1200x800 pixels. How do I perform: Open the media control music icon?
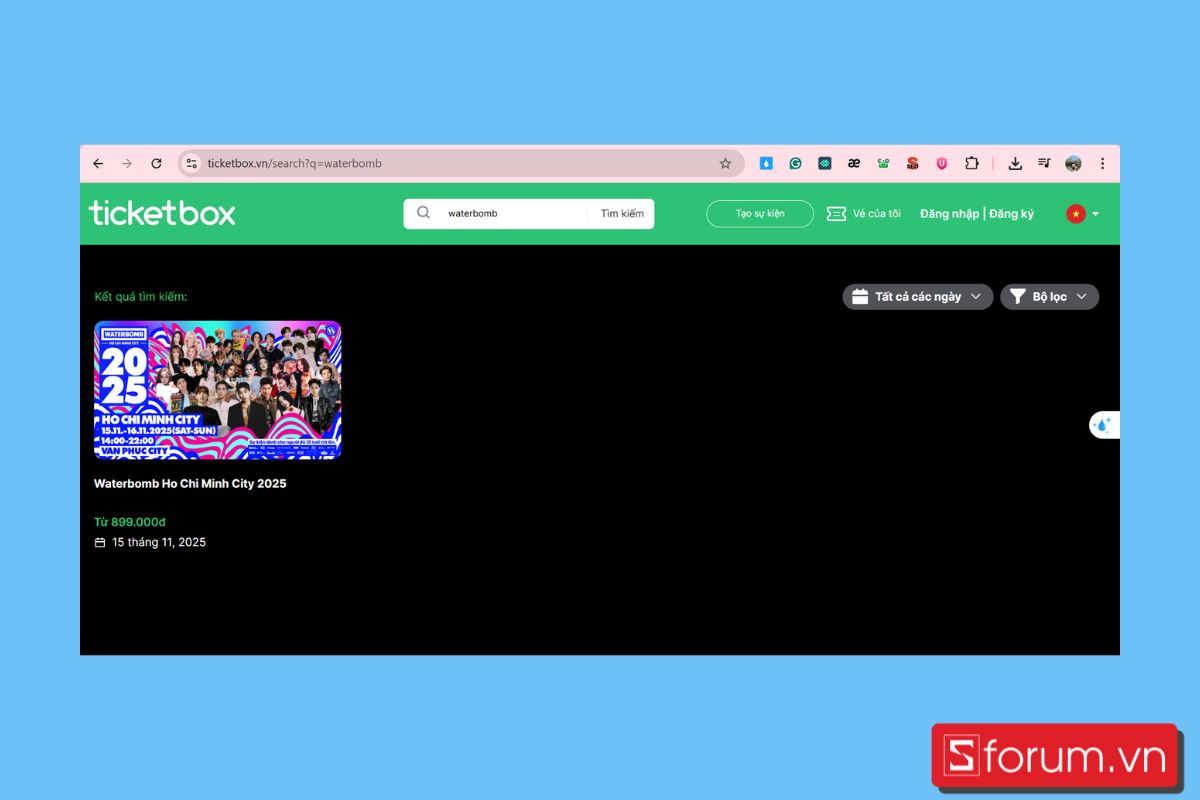pyautogui.click(x=1044, y=163)
